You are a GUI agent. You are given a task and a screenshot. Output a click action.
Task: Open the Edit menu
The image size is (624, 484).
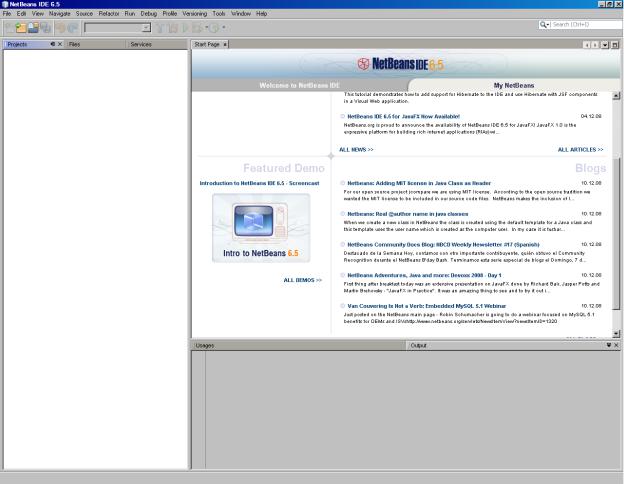[21, 14]
